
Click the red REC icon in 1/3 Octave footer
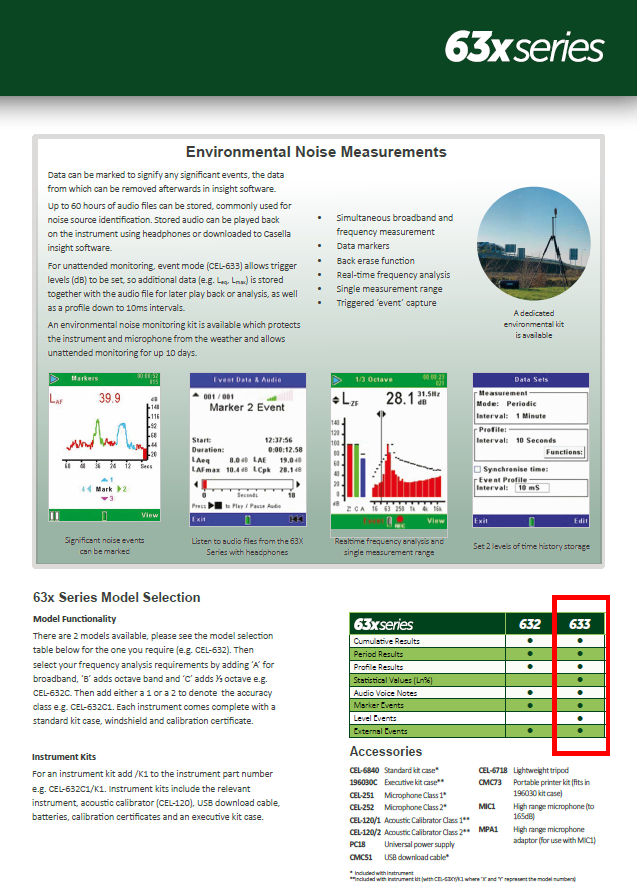tap(400, 522)
